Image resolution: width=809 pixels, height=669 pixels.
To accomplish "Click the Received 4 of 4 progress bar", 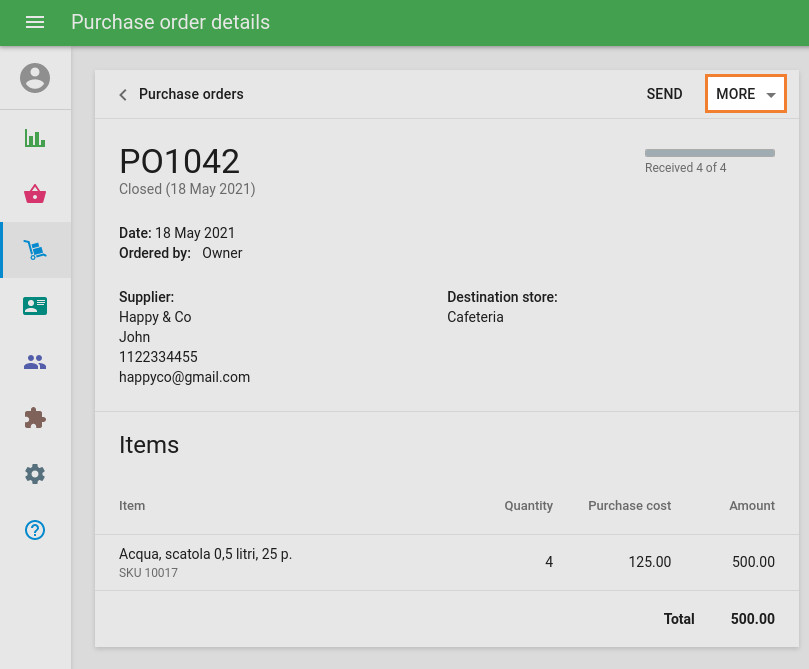I will coord(709,152).
